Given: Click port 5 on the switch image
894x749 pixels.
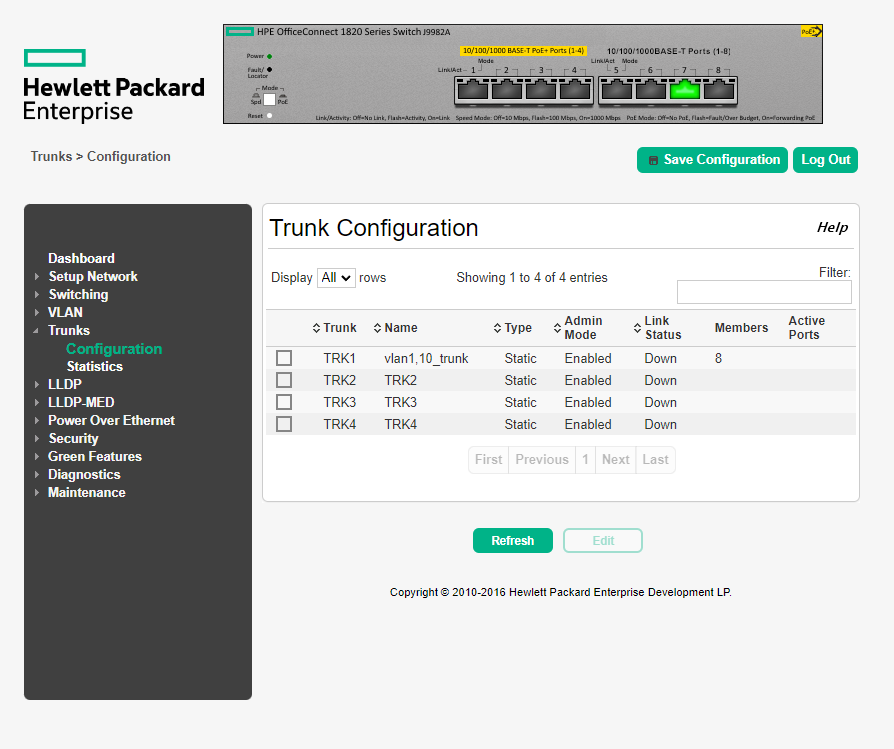Looking at the screenshot, I should [x=616, y=89].
